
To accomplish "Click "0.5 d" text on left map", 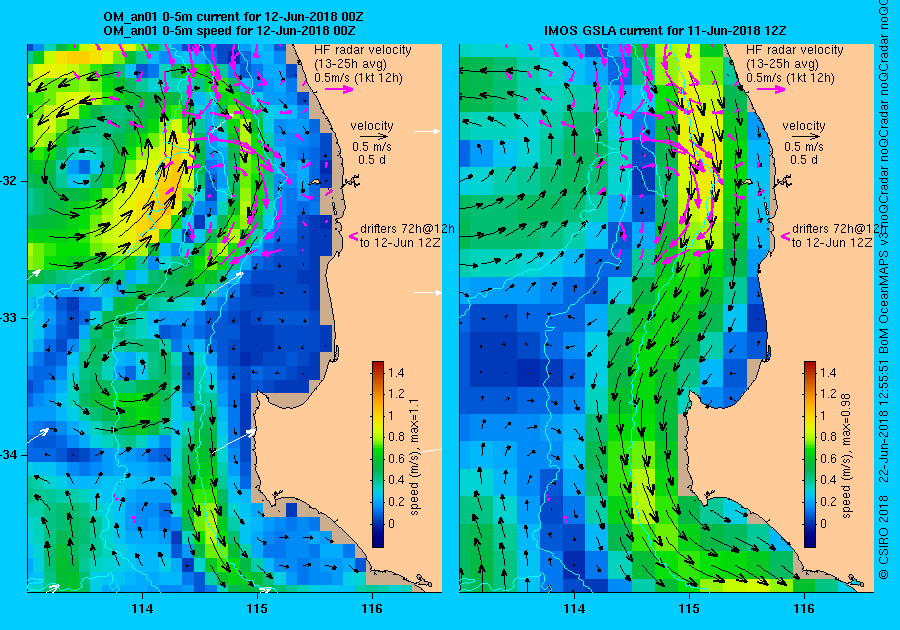I will coord(372,160).
